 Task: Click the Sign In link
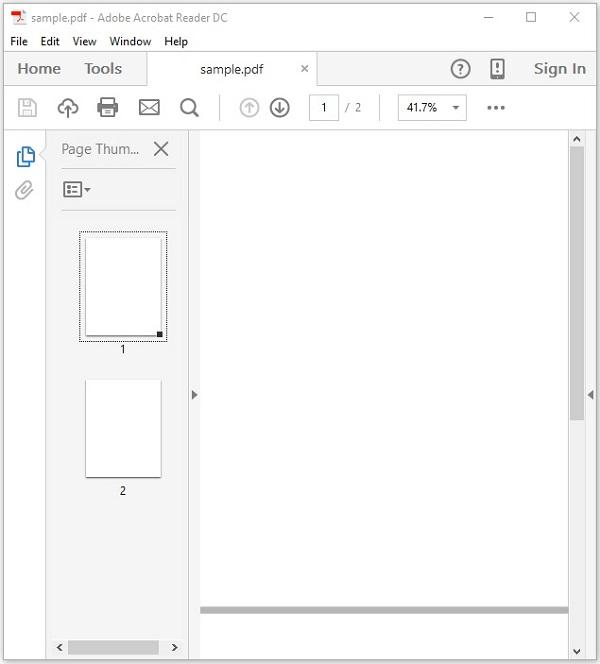pos(560,69)
